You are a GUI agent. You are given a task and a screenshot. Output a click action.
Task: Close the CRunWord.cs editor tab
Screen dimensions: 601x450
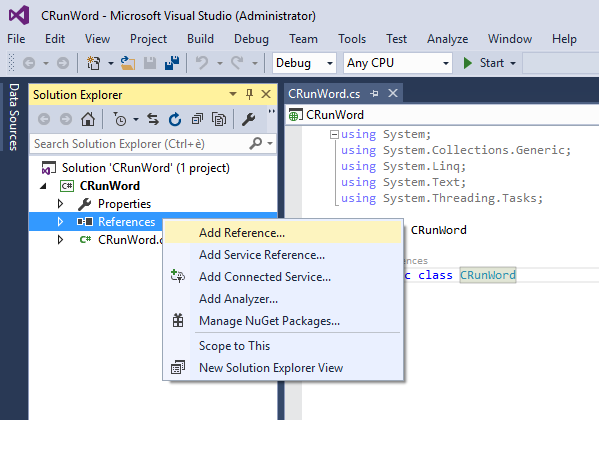tap(393, 93)
